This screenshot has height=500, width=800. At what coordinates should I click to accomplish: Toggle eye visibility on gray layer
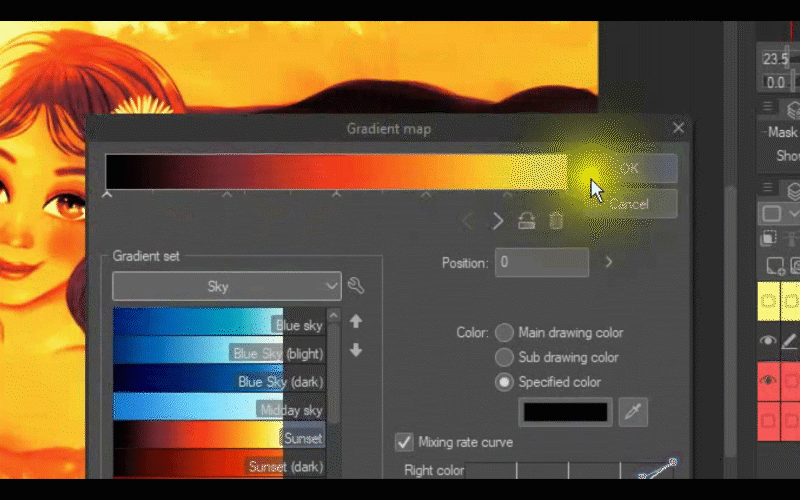coord(768,340)
